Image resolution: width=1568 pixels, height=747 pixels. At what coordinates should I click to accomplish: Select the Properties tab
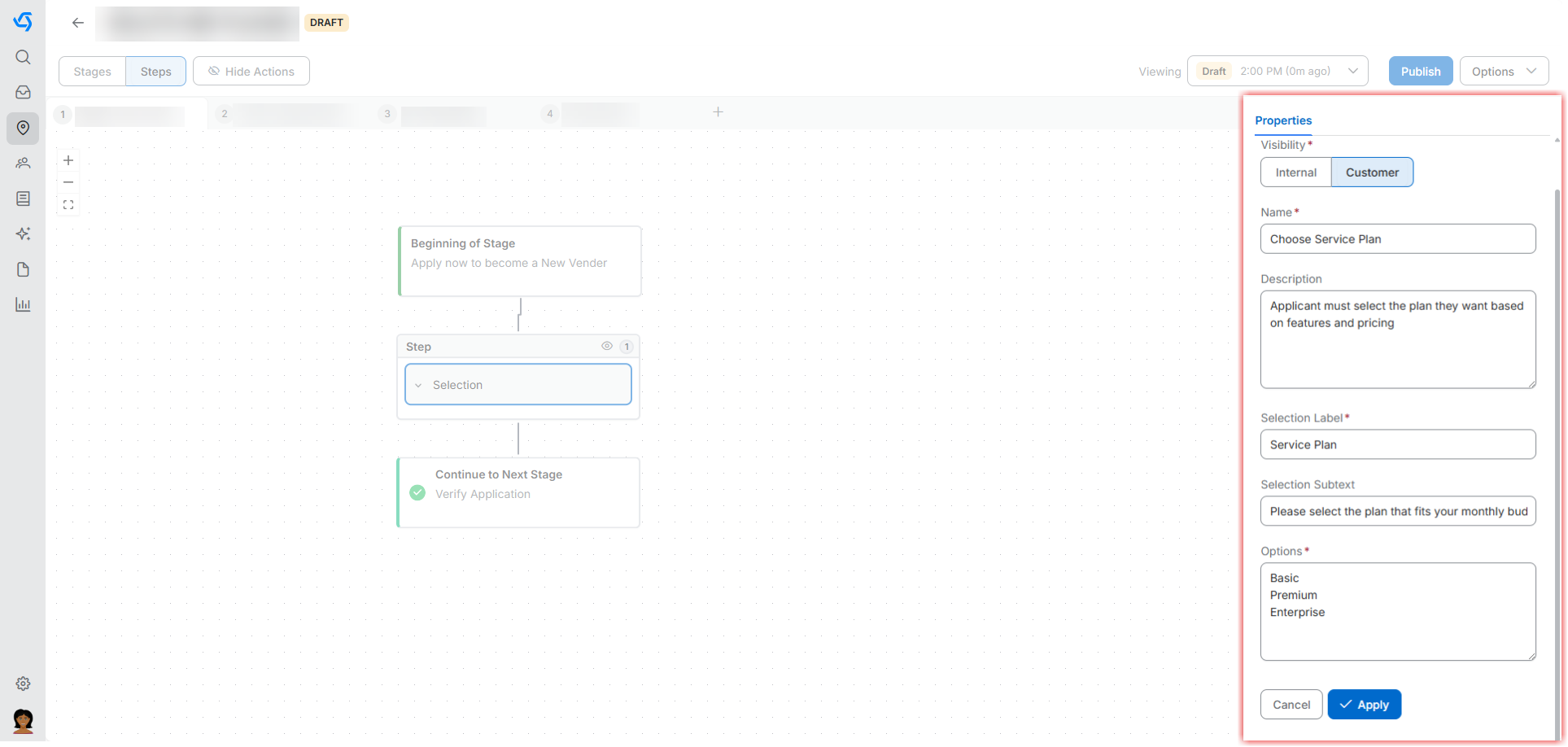point(1282,120)
